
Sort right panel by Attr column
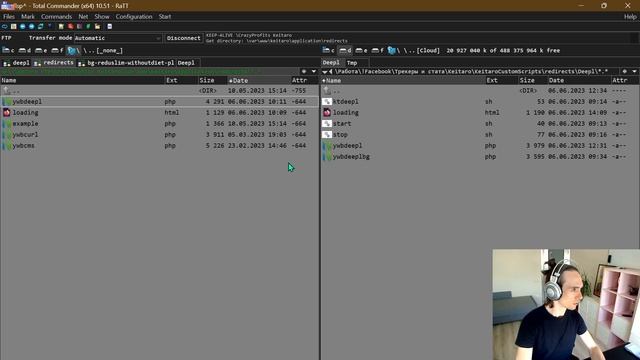point(624,80)
